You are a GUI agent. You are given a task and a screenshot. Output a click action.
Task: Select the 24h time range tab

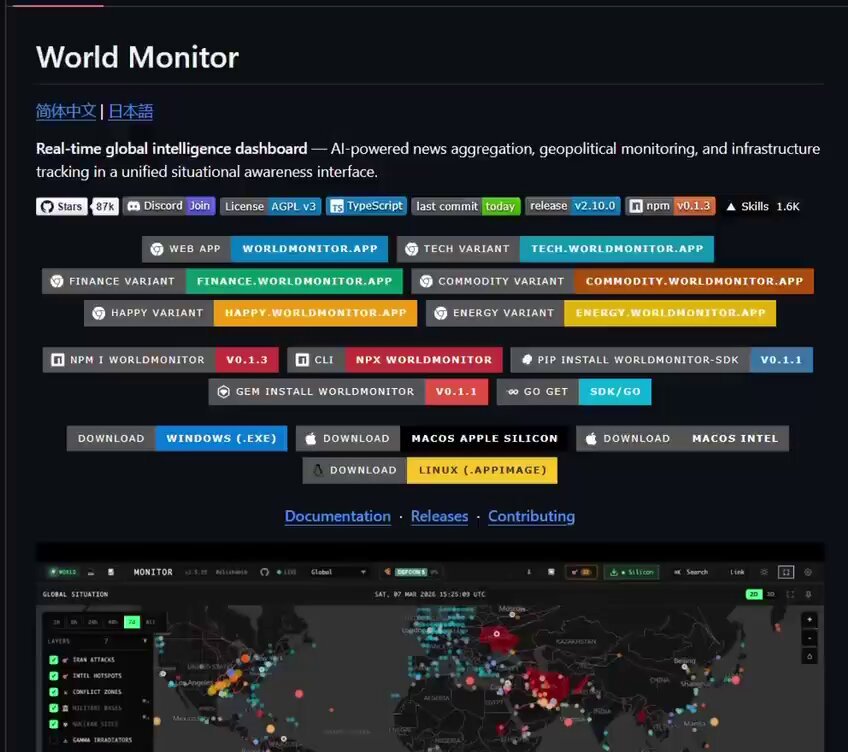pyautogui.click(x=92, y=622)
